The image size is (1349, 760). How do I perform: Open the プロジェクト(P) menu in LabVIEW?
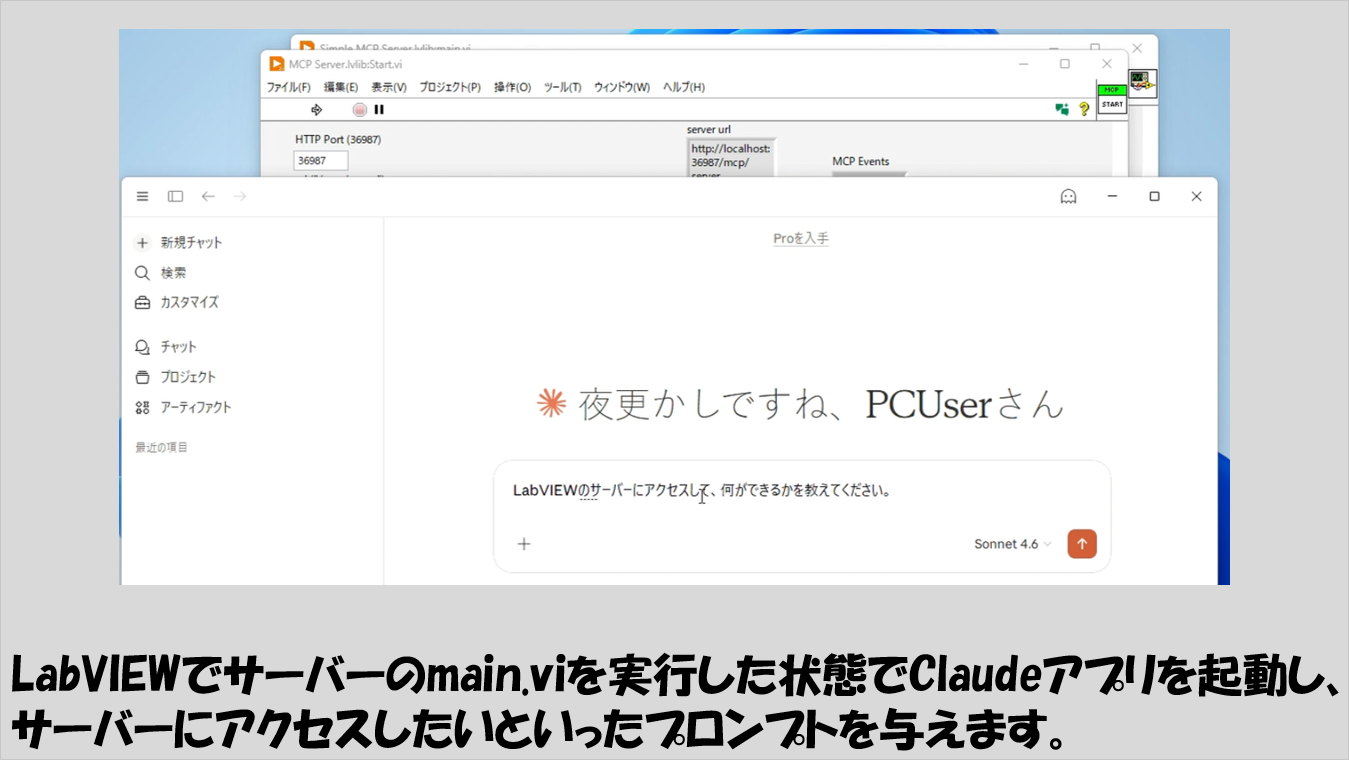[x=450, y=87]
